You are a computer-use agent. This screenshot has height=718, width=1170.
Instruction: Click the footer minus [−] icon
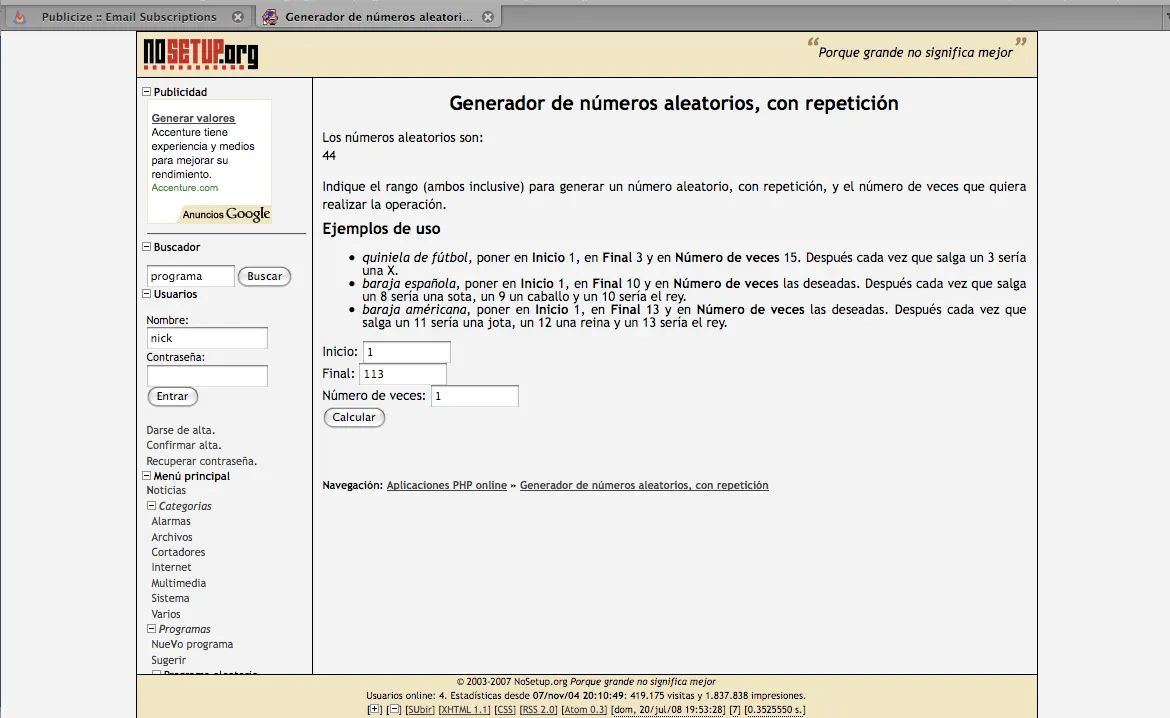click(x=395, y=710)
